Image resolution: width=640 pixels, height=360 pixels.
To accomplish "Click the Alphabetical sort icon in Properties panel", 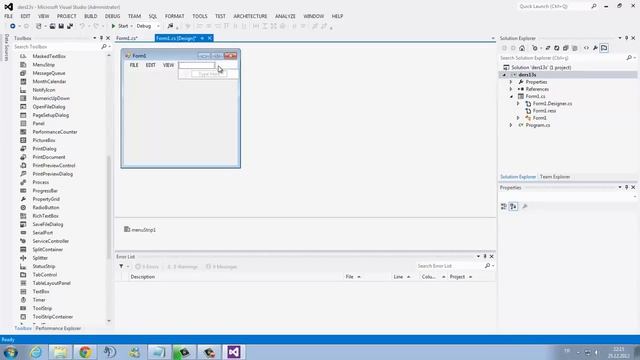I will point(513,207).
